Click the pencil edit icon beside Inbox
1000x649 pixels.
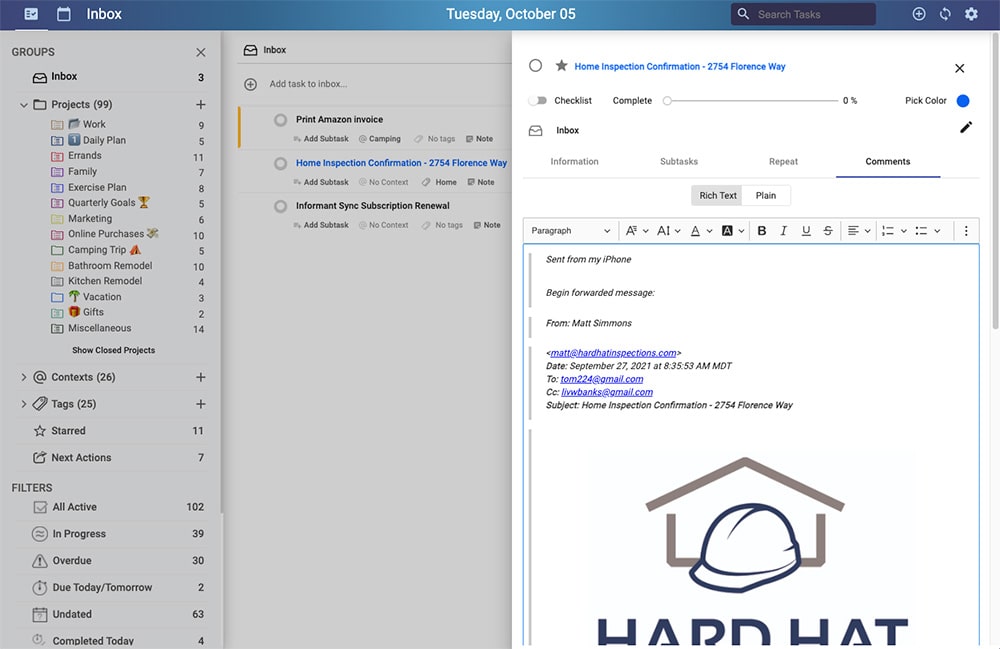pyautogui.click(x=965, y=127)
